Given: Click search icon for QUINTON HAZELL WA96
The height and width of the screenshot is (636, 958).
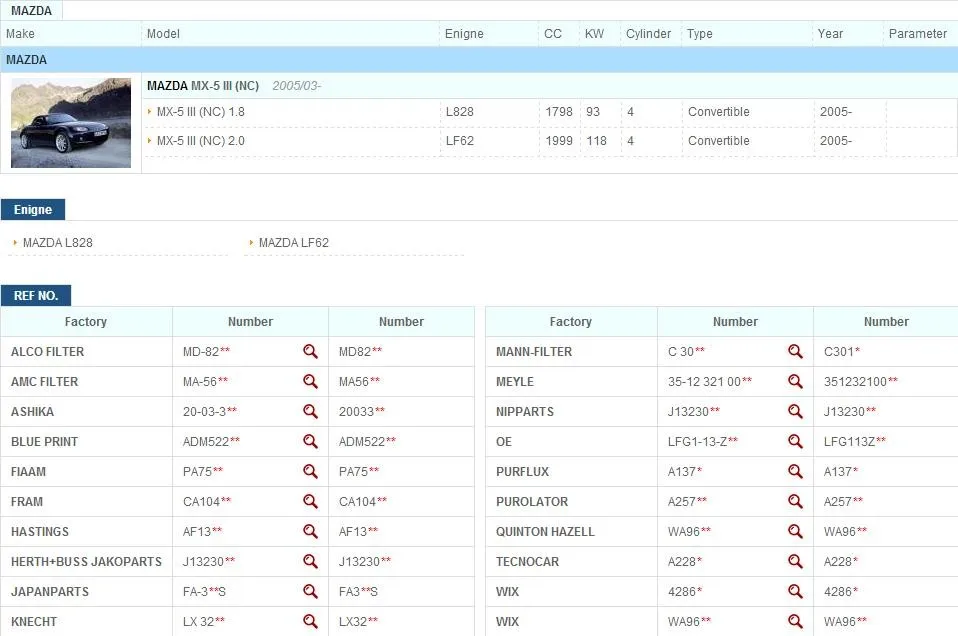Looking at the screenshot, I should [x=795, y=531].
